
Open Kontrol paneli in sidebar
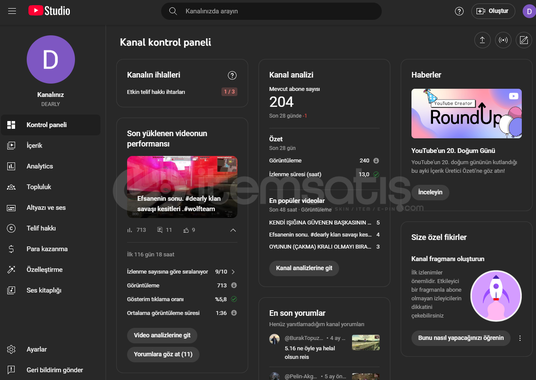(x=51, y=125)
